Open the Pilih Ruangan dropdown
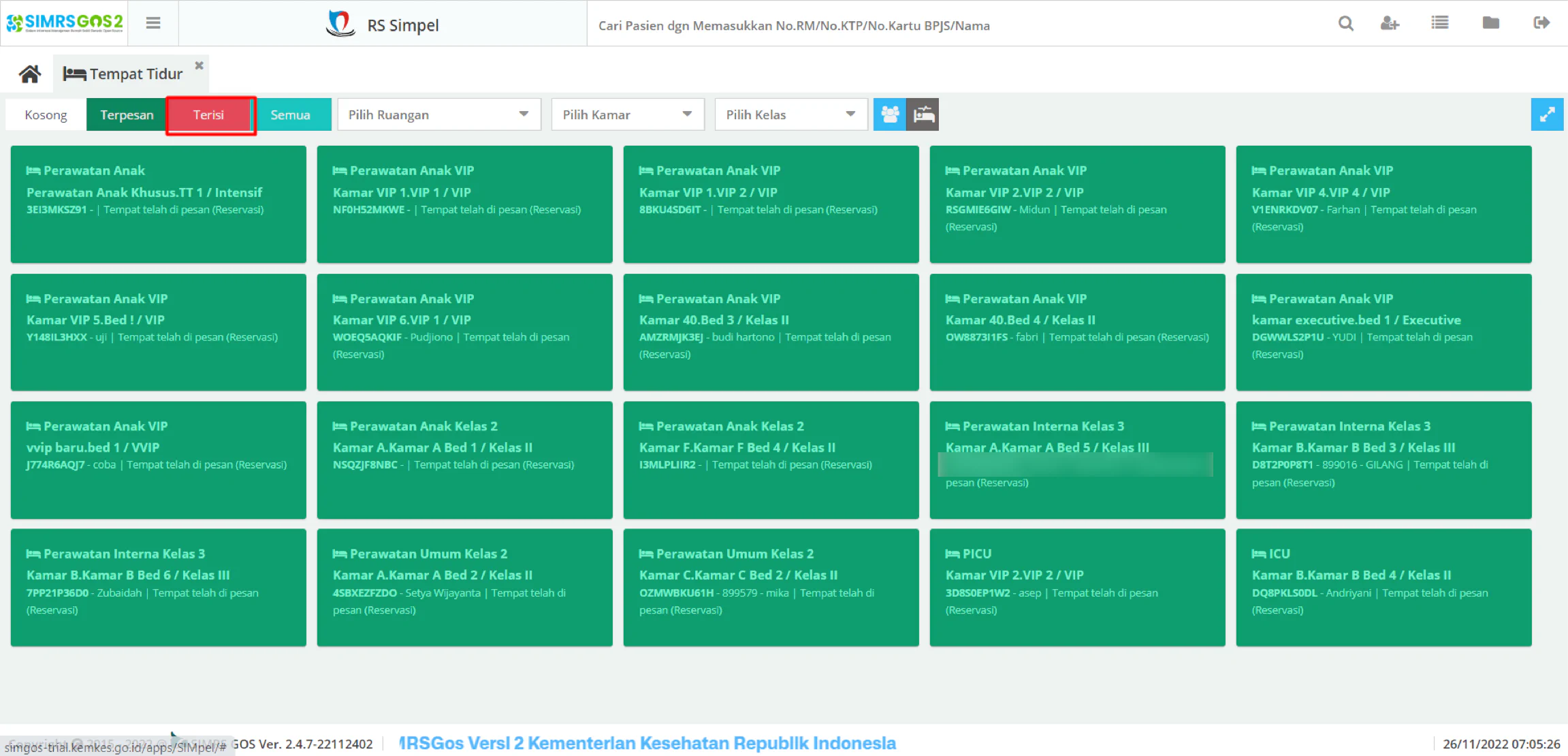This screenshot has width=1568, height=756. pyautogui.click(x=439, y=114)
